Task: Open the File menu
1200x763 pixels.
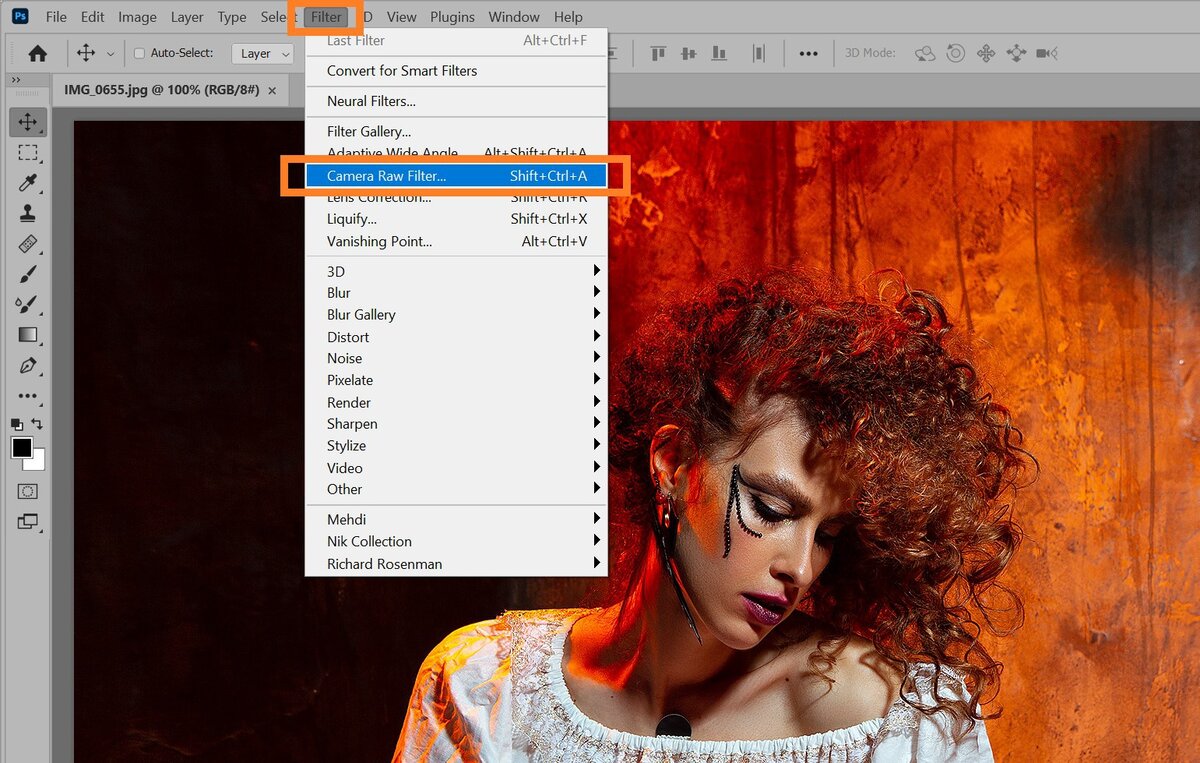Action: [56, 17]
